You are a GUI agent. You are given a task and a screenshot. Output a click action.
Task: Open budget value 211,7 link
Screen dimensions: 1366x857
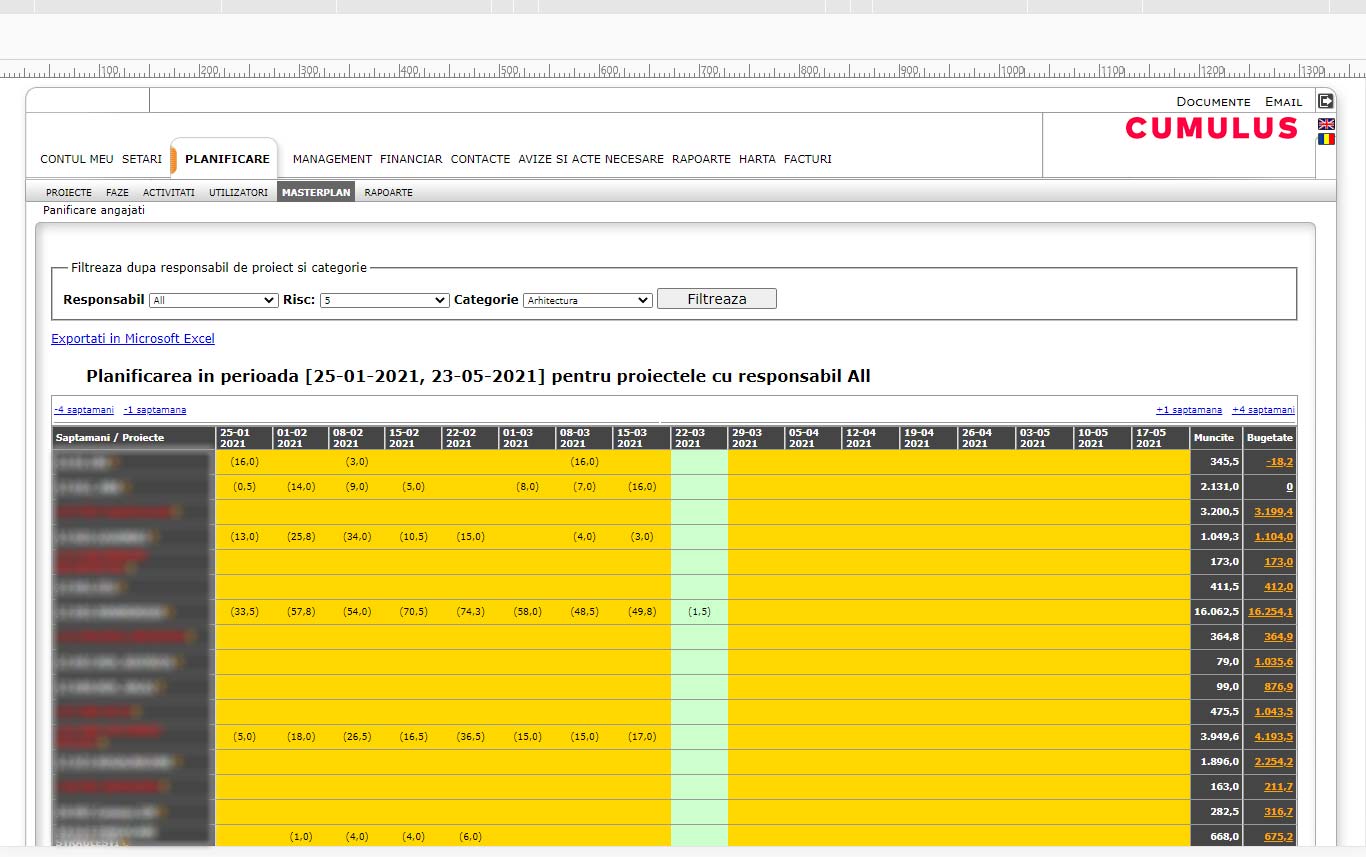tap(1278, 787)
